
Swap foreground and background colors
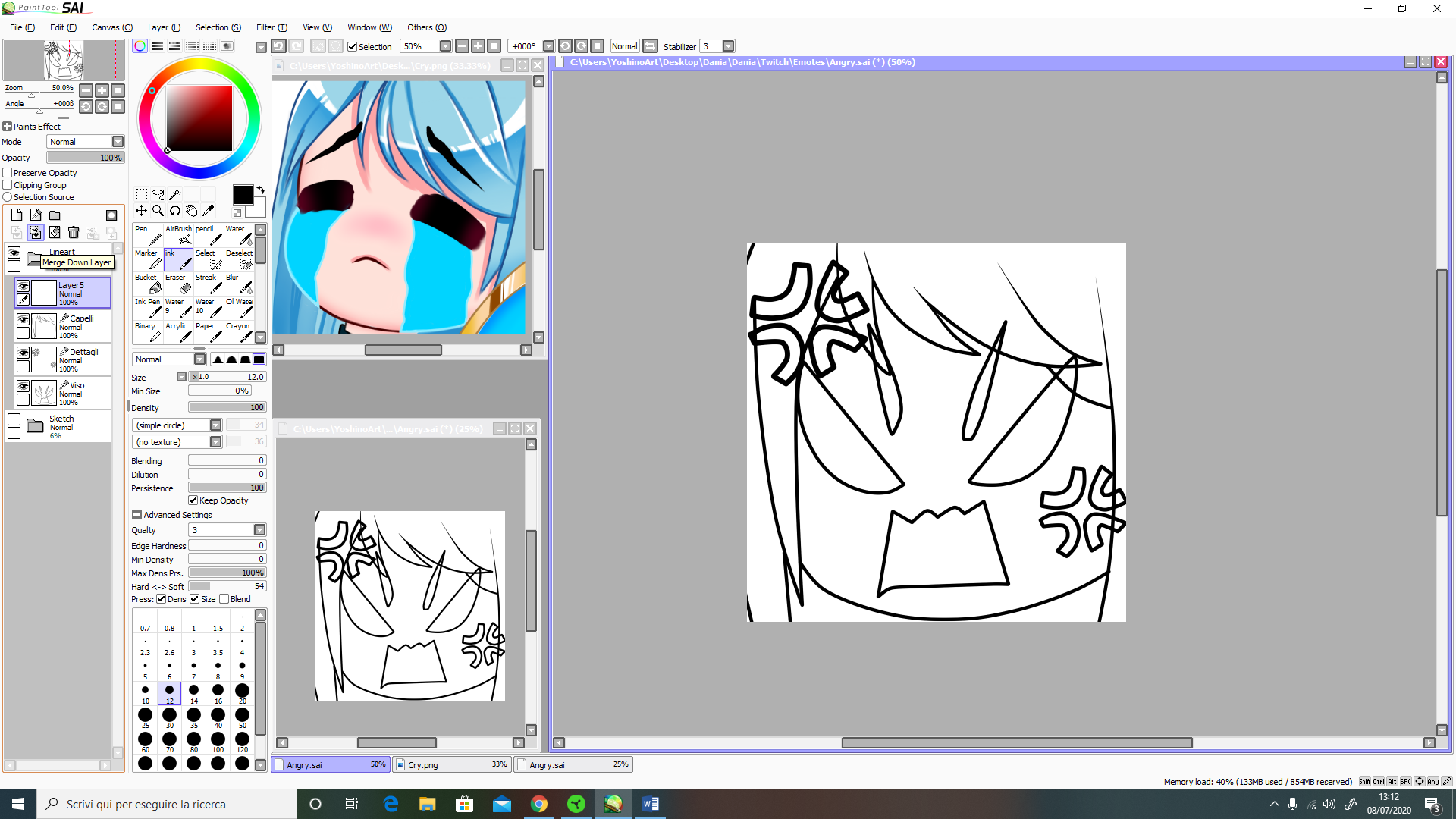pyautogui.click(x=260, y=190)
